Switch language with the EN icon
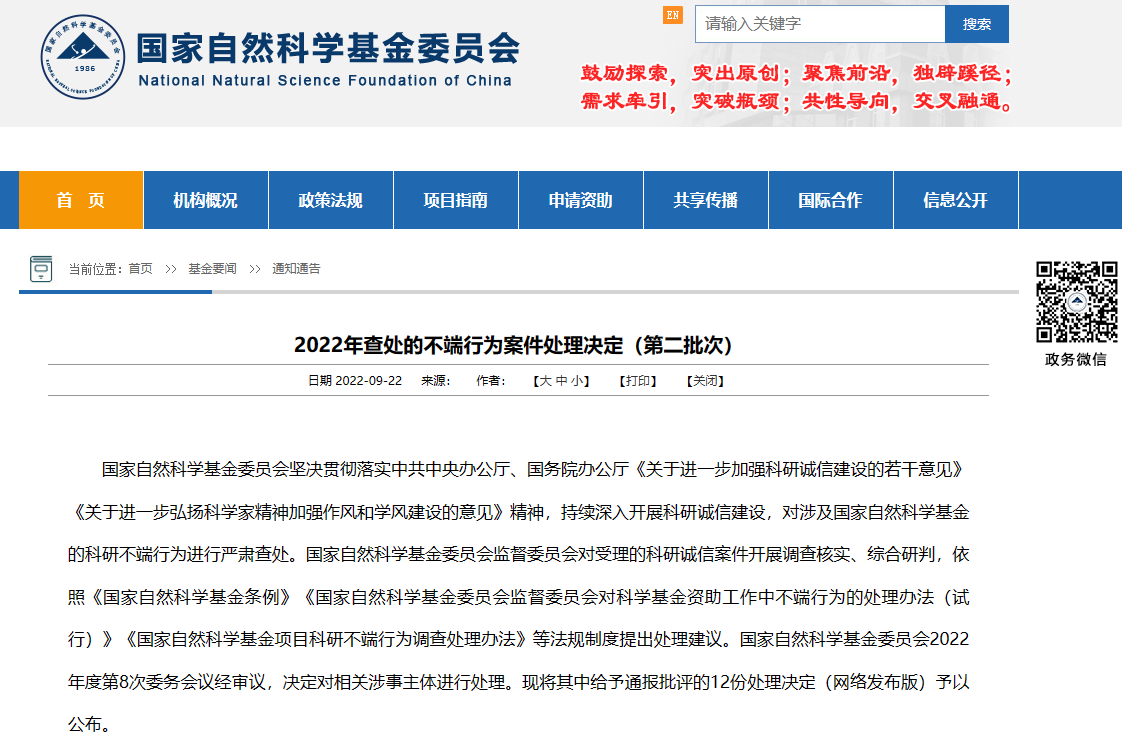 click(673, 15)
